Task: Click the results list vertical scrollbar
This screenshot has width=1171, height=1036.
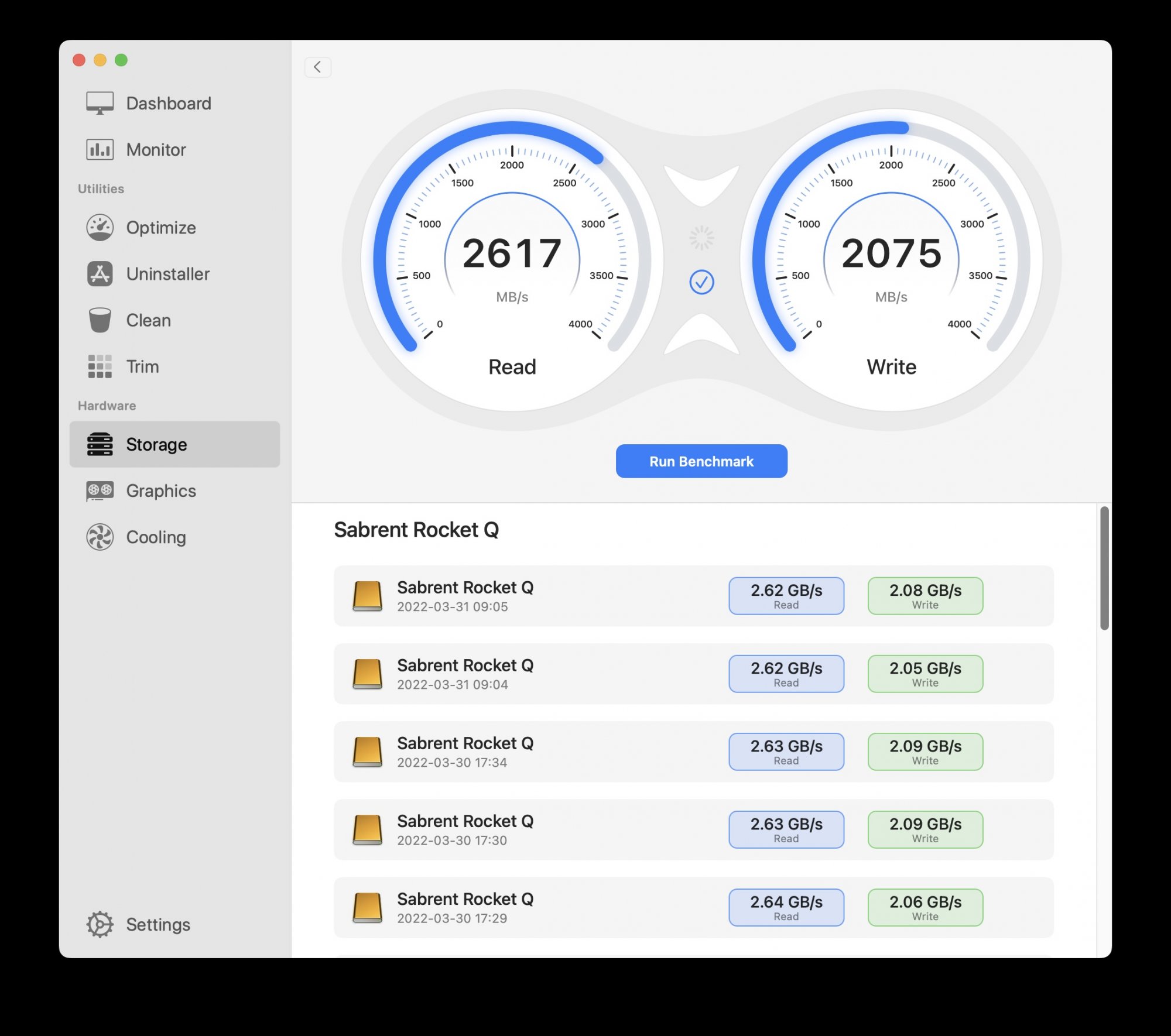Action: click(x=1104, y=568)
